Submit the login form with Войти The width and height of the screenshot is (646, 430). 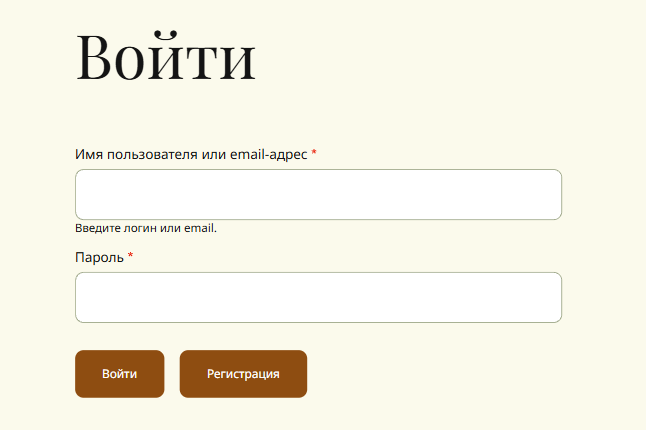(x=119, y=374)
